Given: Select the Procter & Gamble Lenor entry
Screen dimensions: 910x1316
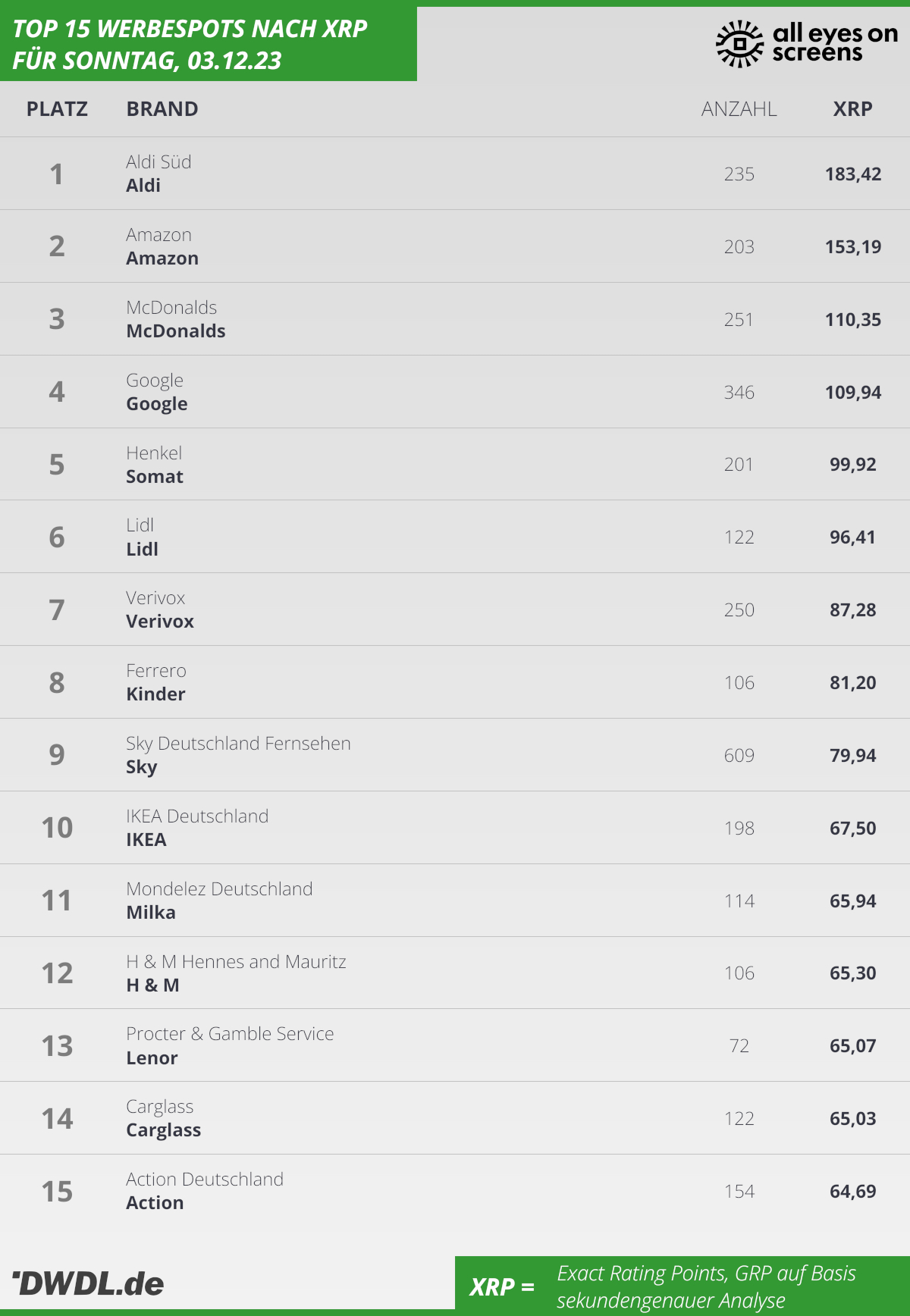Looking at the screenshot, I should tap(230, 1045).
